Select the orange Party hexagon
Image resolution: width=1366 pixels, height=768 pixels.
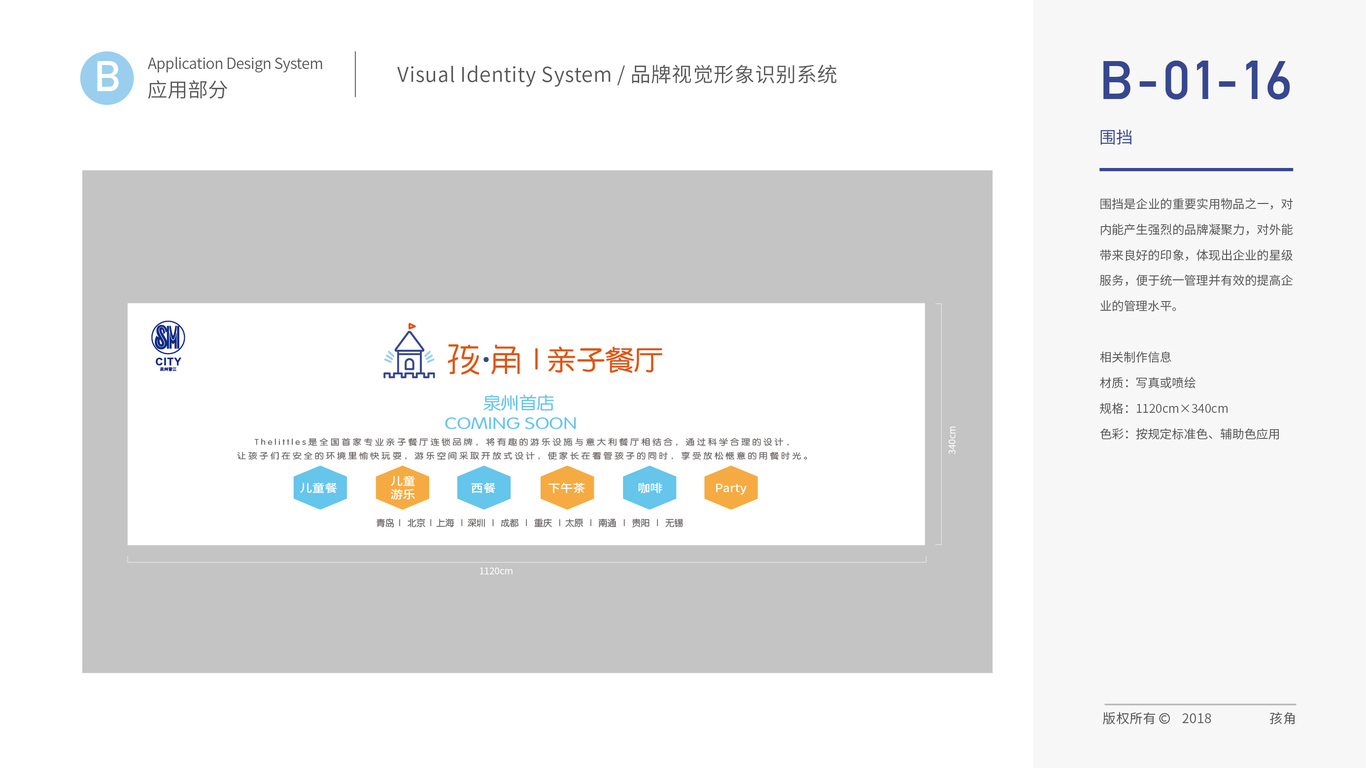pyautogui.click(x=731, y=488)
